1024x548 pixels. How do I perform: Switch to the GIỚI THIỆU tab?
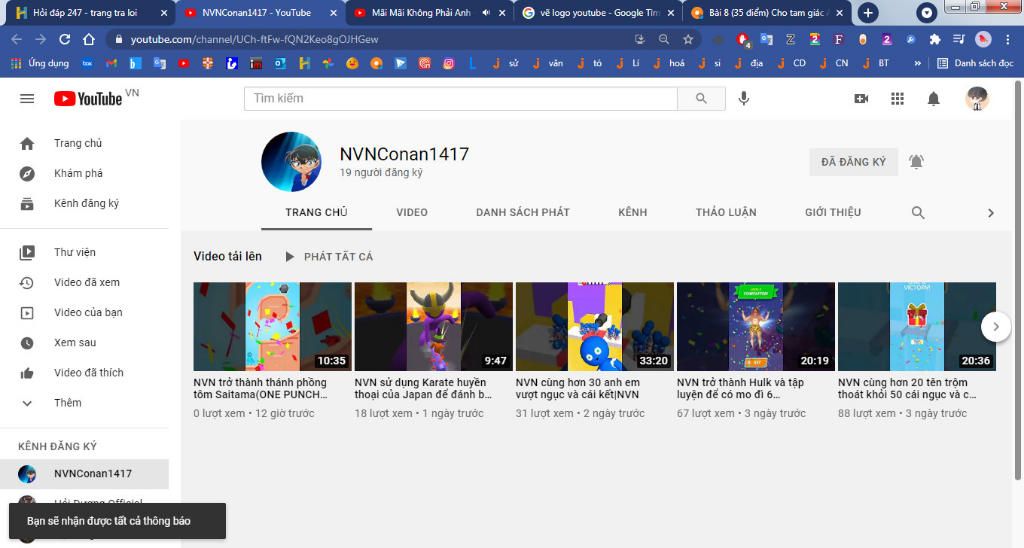click(833, 212)
